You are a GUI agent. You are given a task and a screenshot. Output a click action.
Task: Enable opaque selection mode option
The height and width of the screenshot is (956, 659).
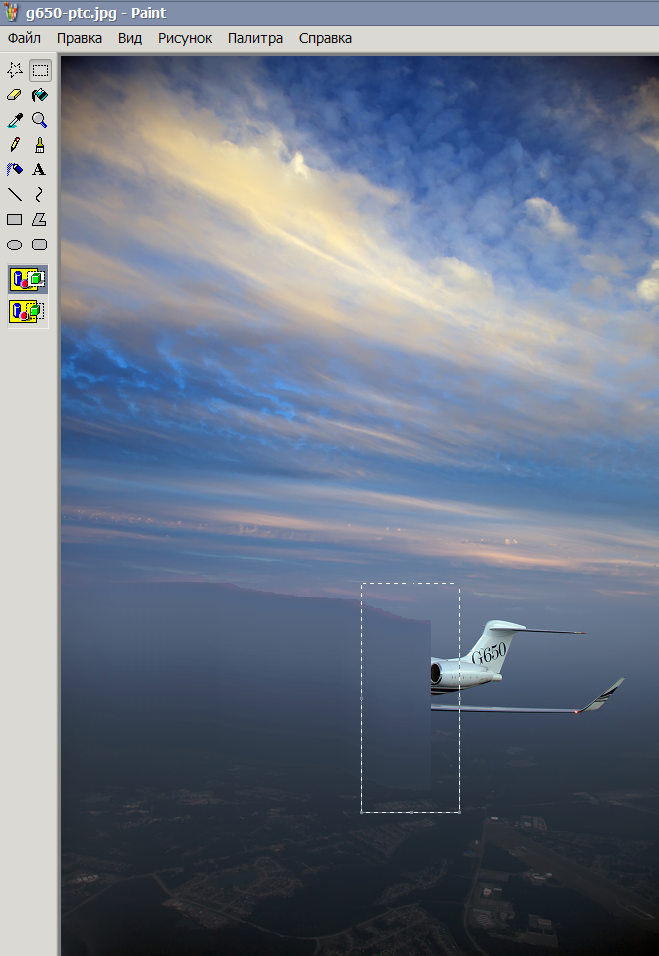click(x=28, y=280)
